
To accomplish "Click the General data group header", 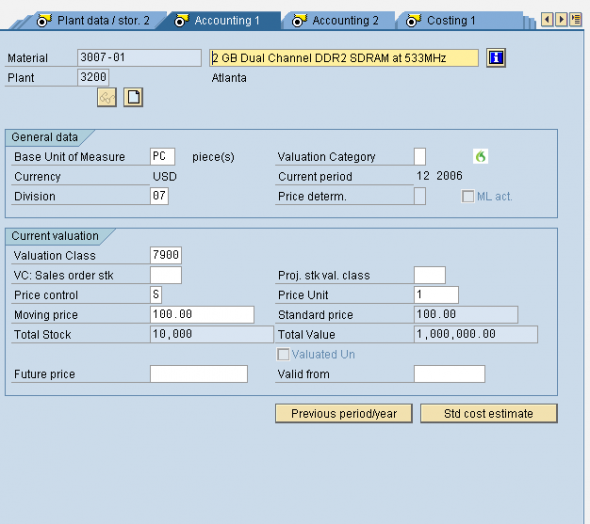I will pos(44,137).
